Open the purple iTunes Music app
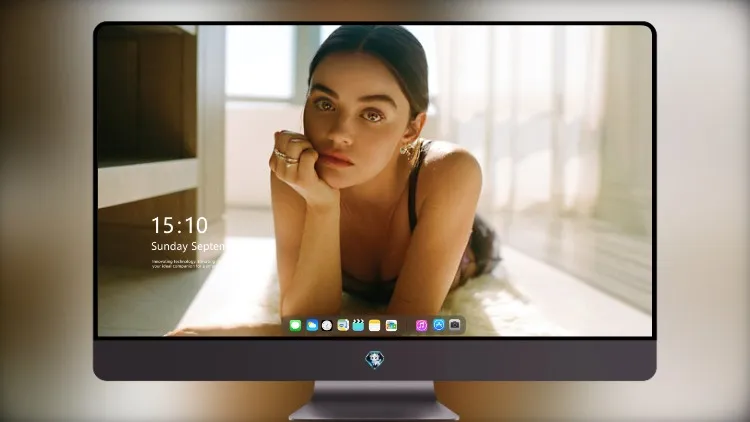Image resolution: width=750 pixels, height=422 pixels. tap(421, 325)
